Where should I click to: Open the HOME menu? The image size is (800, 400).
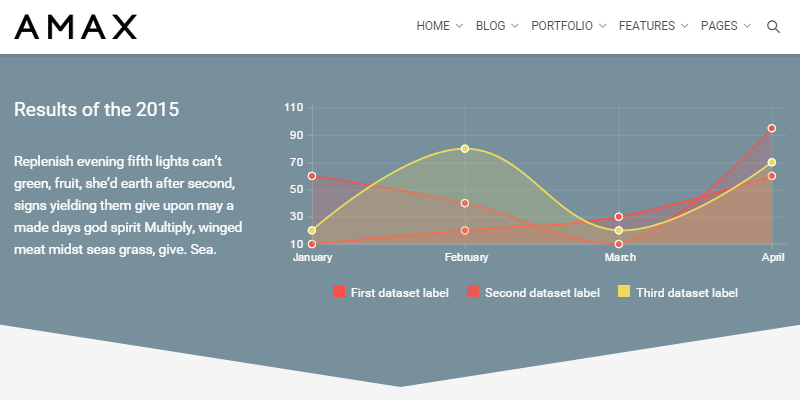[439, 27]
